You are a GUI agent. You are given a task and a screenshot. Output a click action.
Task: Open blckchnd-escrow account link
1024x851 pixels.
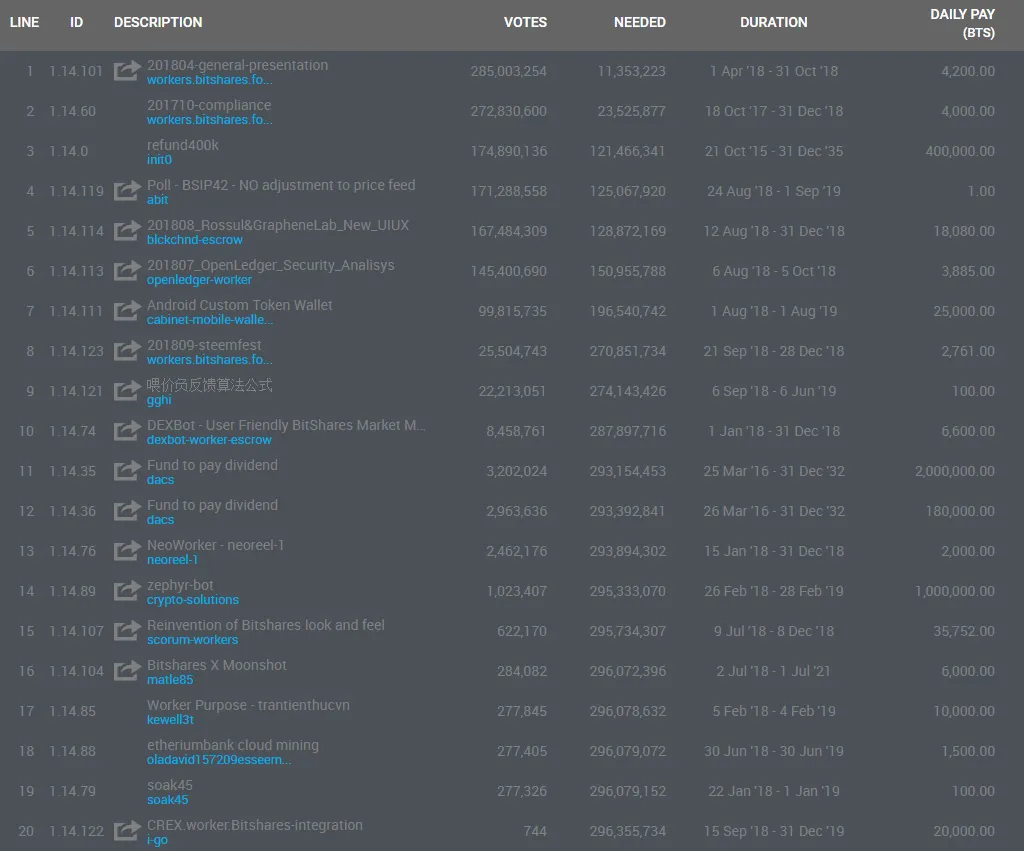pyautogui.click(x=195, y=240)
